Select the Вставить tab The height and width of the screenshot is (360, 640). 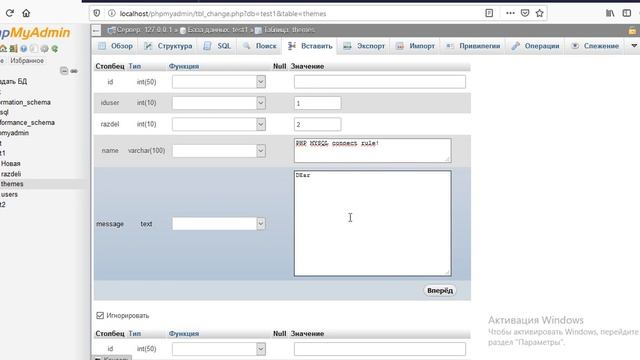pos(310,46)
